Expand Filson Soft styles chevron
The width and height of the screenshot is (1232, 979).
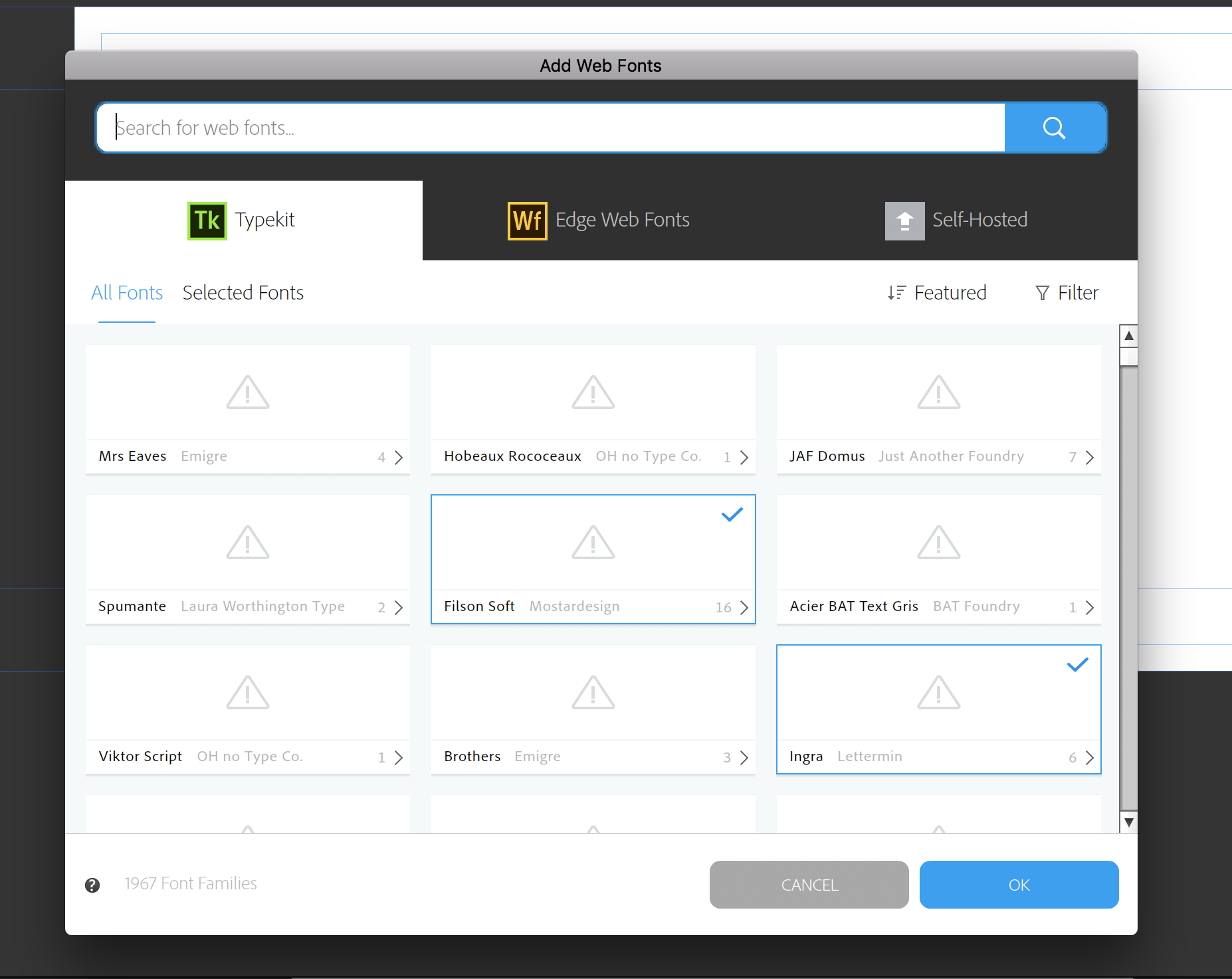(744, 607)
